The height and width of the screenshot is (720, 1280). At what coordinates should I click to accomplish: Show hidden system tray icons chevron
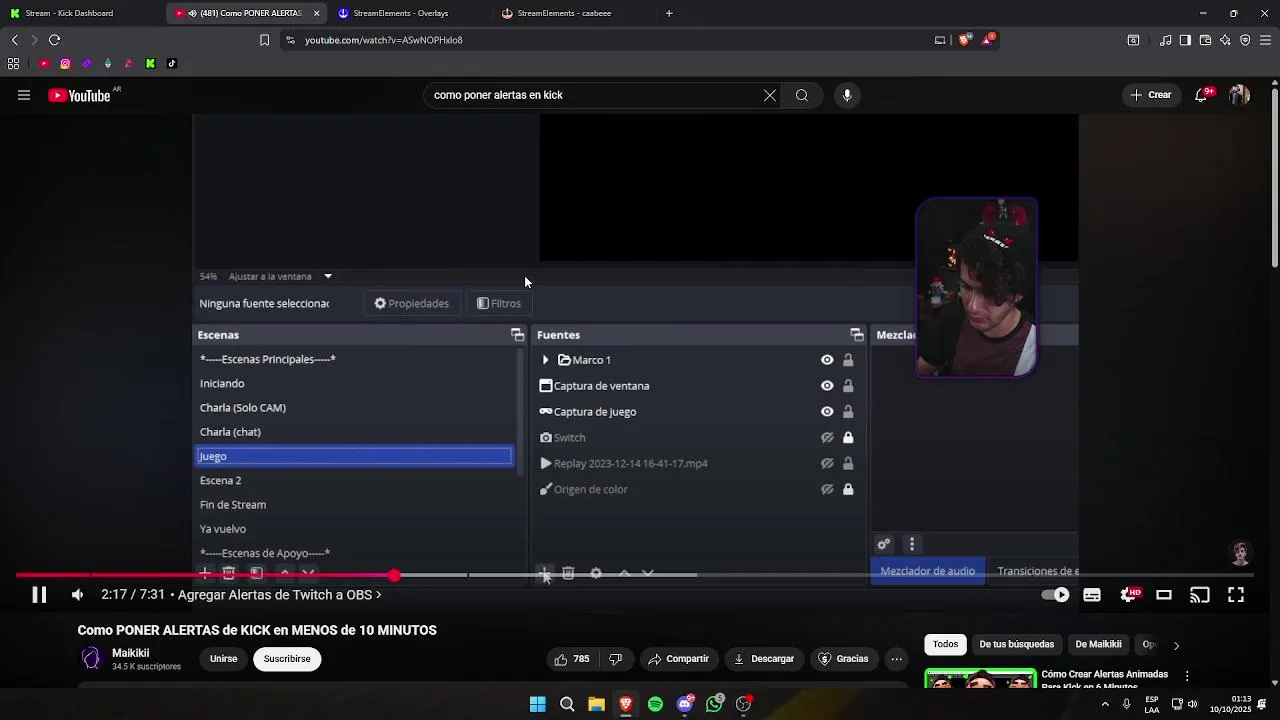pyautogui.click(x=1105, y=704)
